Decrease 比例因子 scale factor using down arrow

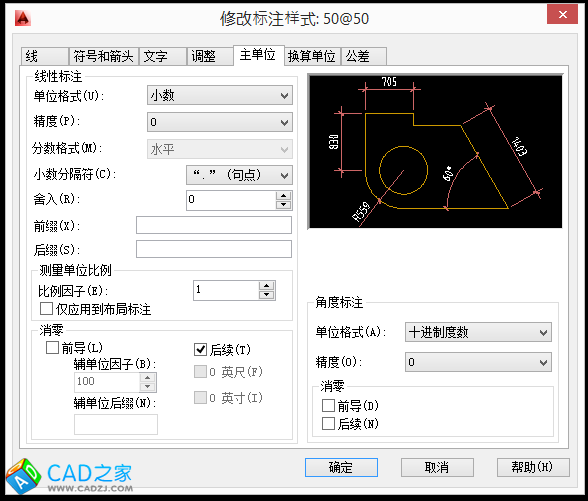[x=266, y=295]
